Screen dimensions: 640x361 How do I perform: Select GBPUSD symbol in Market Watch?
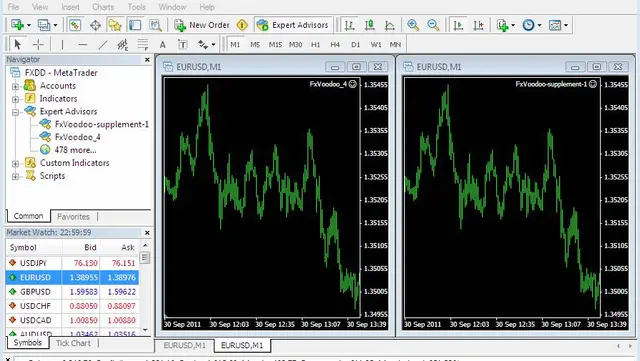point(35,292)
